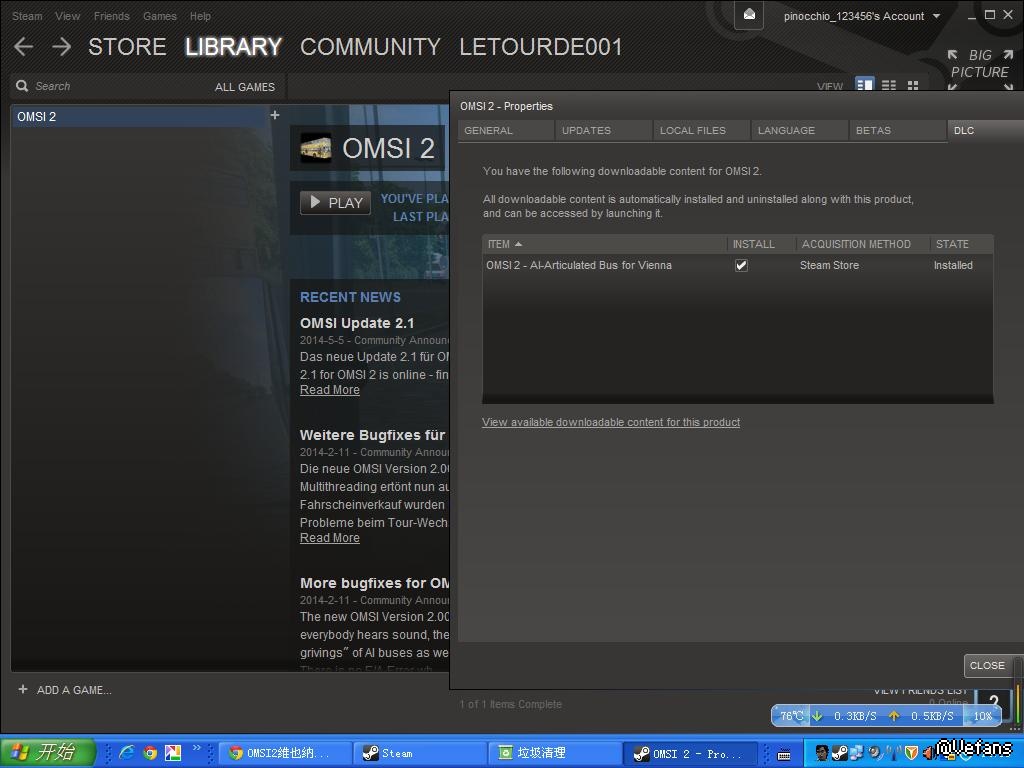
Task: Go to the LIBRARY section
Action: tap(233, 46)
